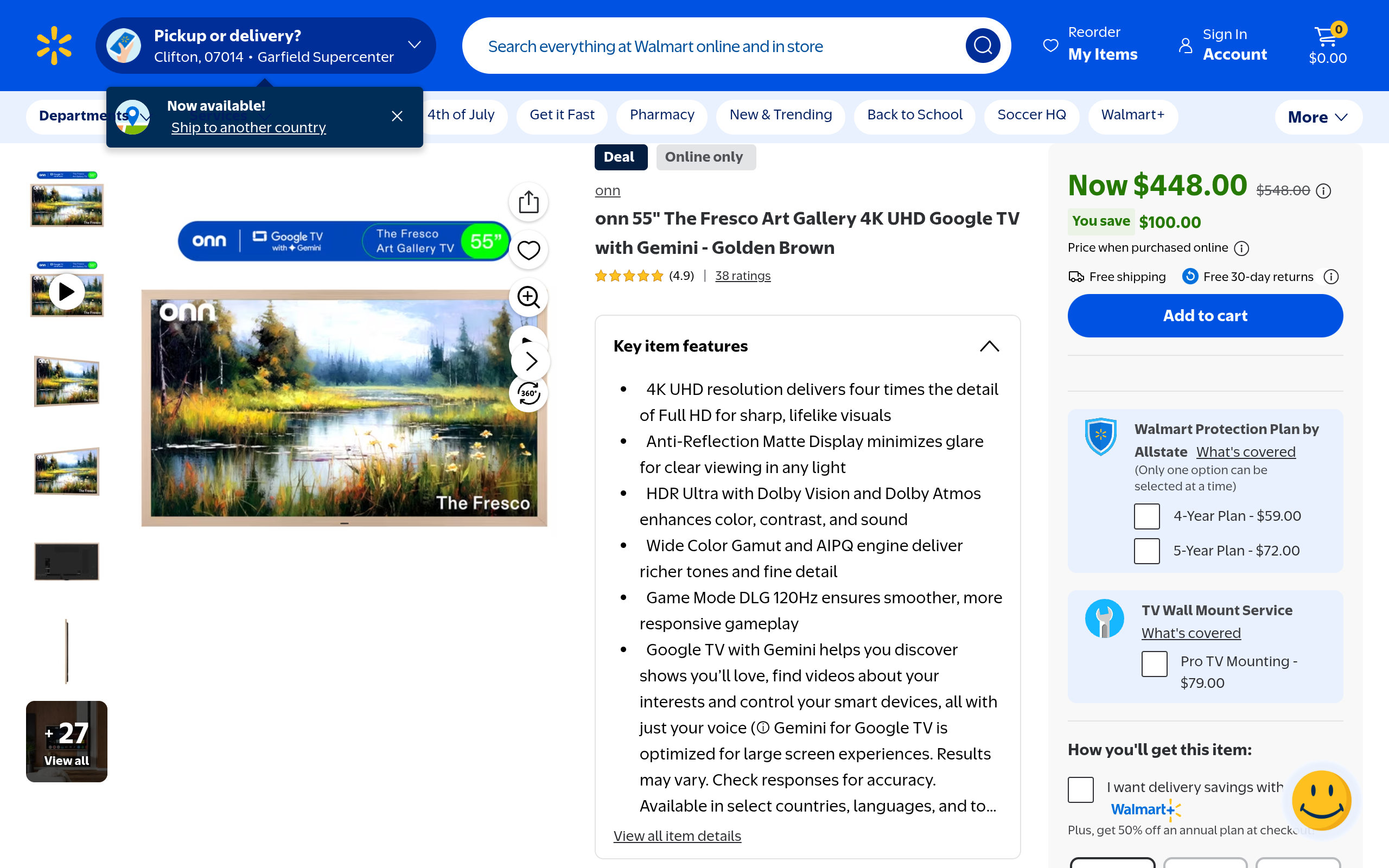Click the five-star rating display
Viewport: 1389px width, 868px height.
629,276
